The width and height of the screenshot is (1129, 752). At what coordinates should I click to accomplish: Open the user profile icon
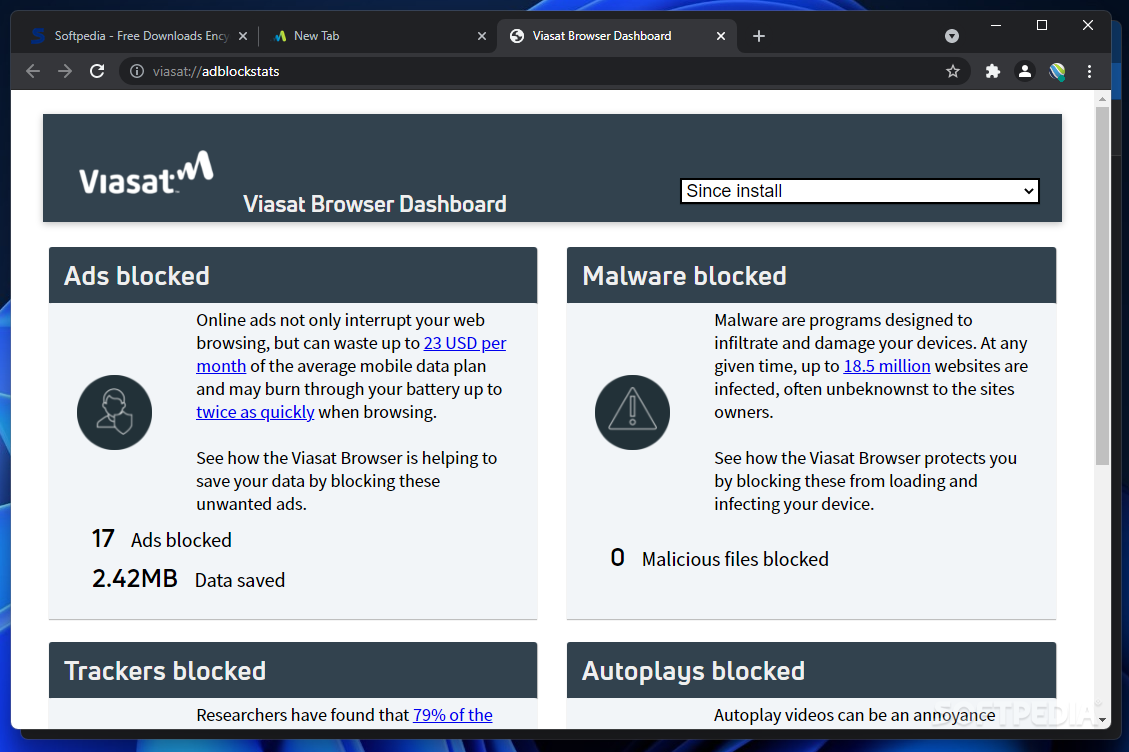[x=1025, y=71]
